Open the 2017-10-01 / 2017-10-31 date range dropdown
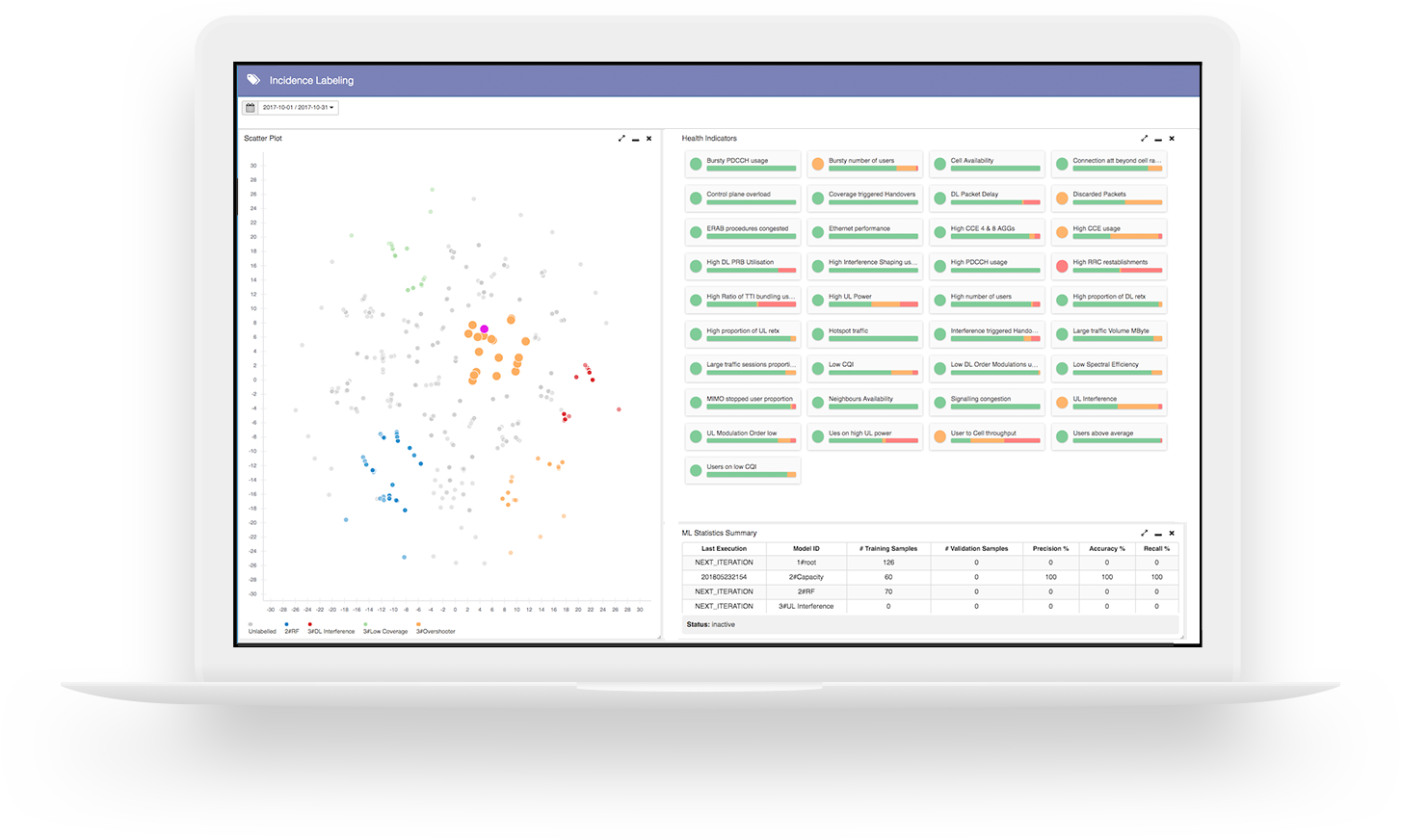The width and height of the screenshot is (1401, 840). 299,108
